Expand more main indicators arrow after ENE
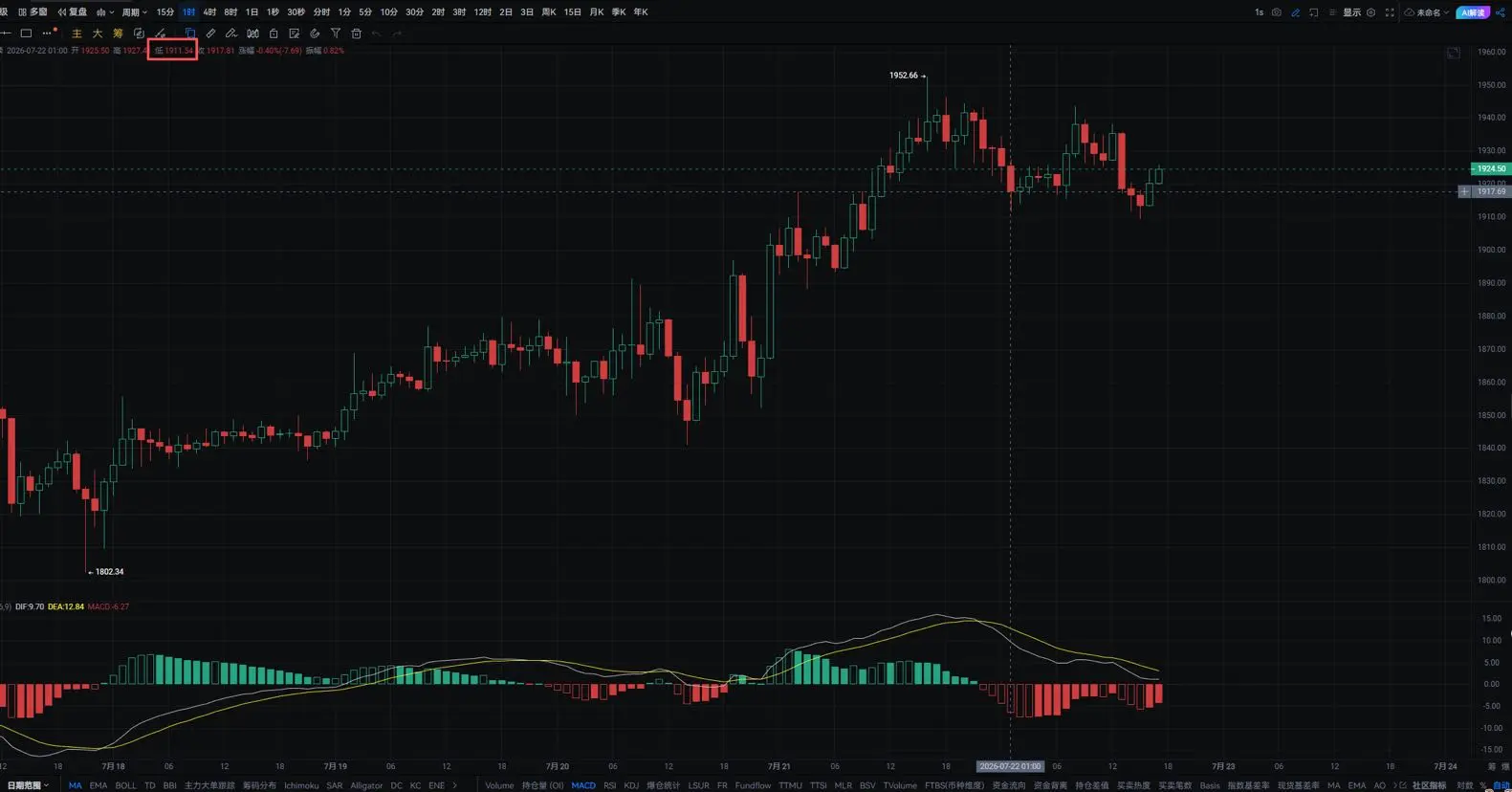The width and height of the screenshot is (1512, 792). pyautogui.click(x=454, y=785)
